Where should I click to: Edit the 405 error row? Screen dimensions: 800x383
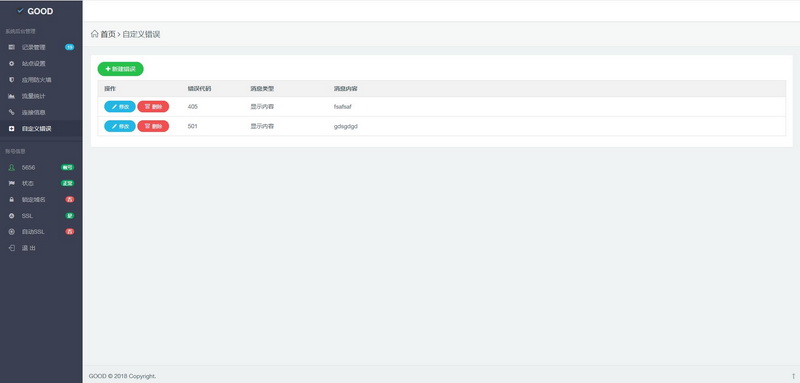pyautogui.click(x=120, y=107)
